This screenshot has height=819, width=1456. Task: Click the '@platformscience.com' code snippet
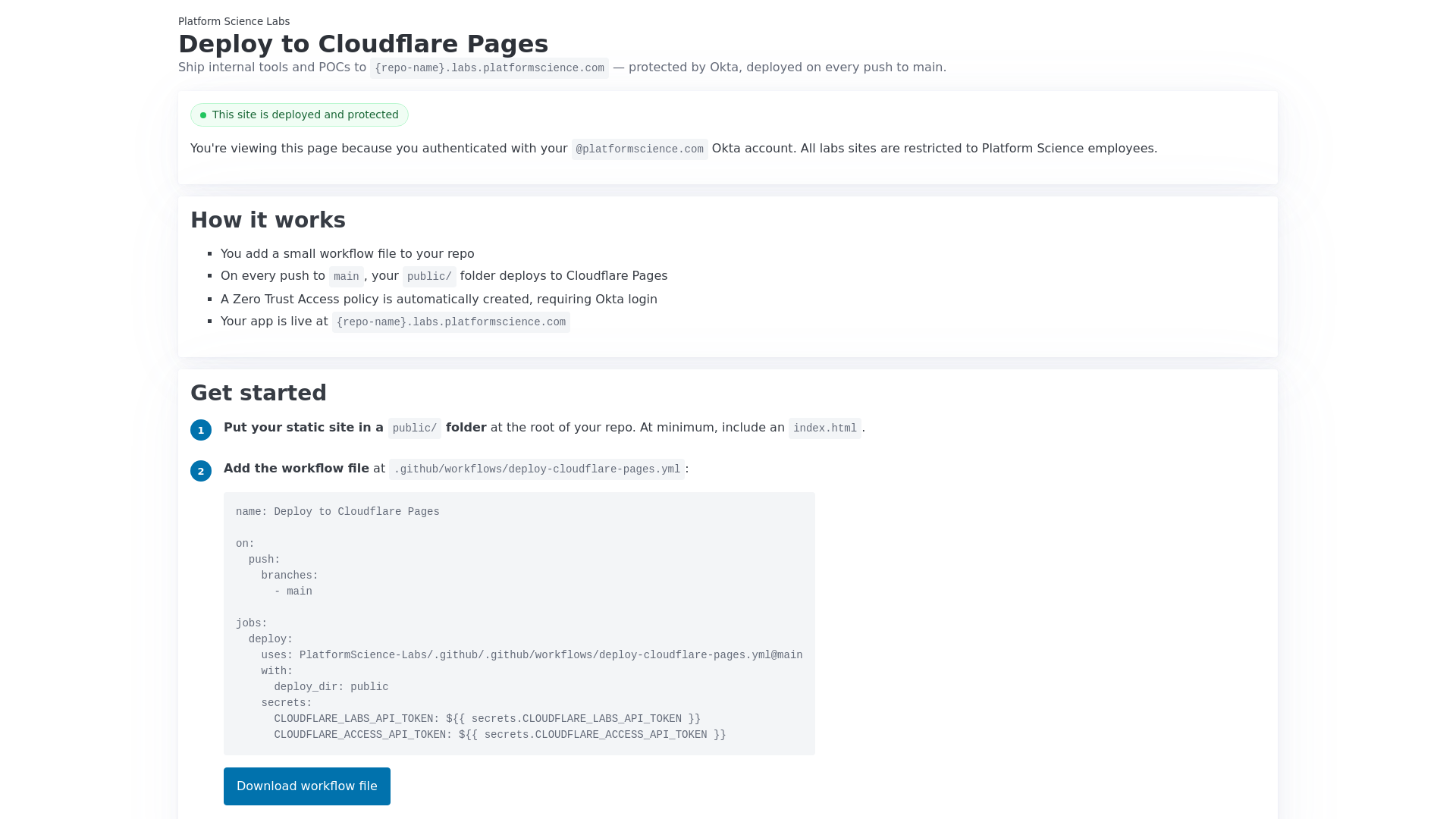[639, 149]
